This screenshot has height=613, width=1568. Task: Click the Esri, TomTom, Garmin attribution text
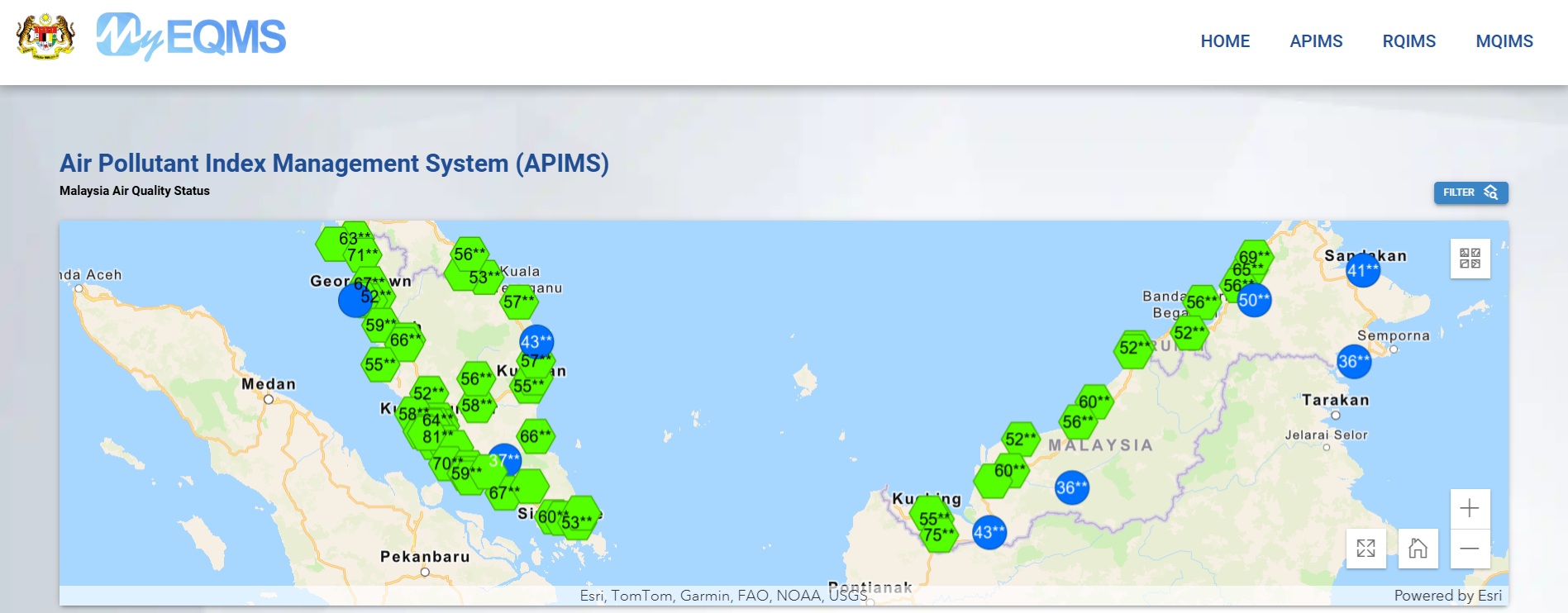click(723, 596)
